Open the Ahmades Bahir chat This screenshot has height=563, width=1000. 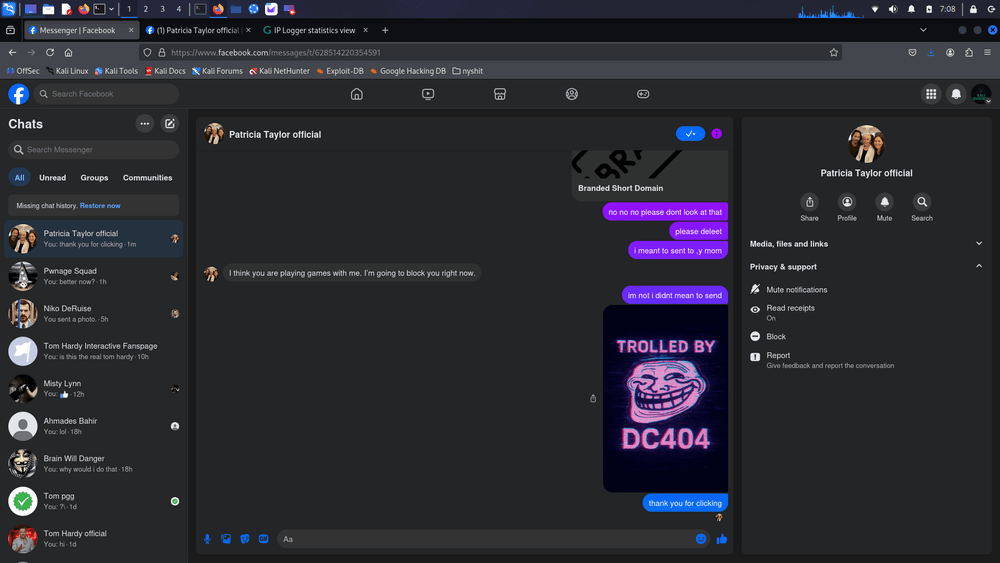[94, 426]
